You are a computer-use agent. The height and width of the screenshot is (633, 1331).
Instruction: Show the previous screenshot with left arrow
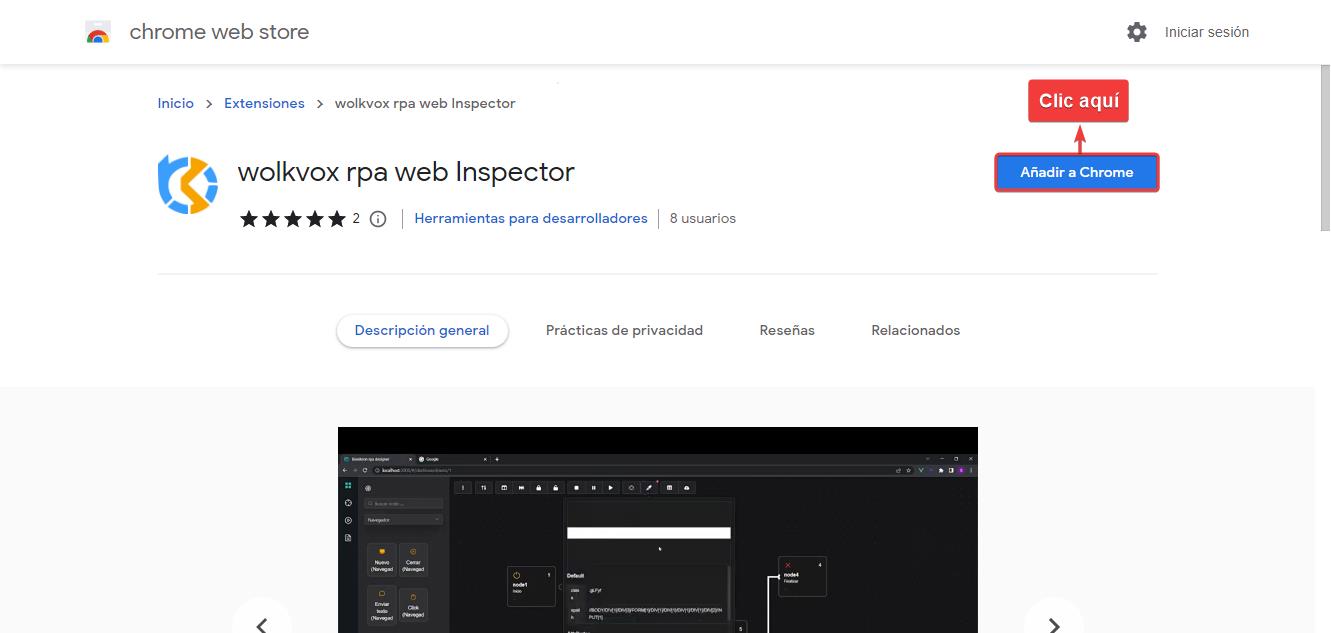point(262,624)
